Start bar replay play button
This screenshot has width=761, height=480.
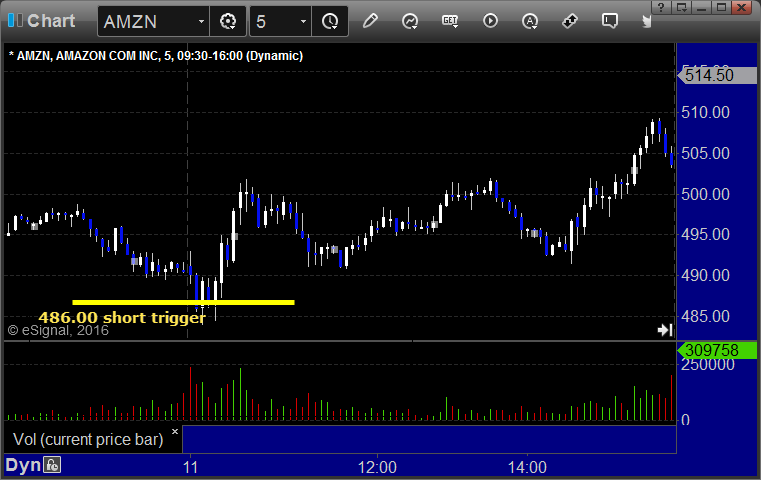[x=490, y=21]
